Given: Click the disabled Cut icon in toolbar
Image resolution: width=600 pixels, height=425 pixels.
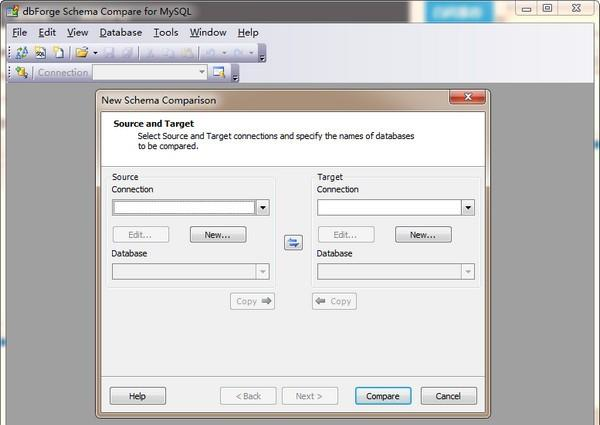Looking at the screenshot, I should coord(149,53).
